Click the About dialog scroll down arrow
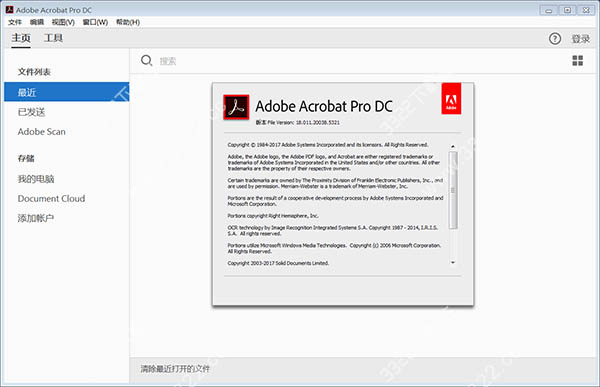 [x=453, y=263]
